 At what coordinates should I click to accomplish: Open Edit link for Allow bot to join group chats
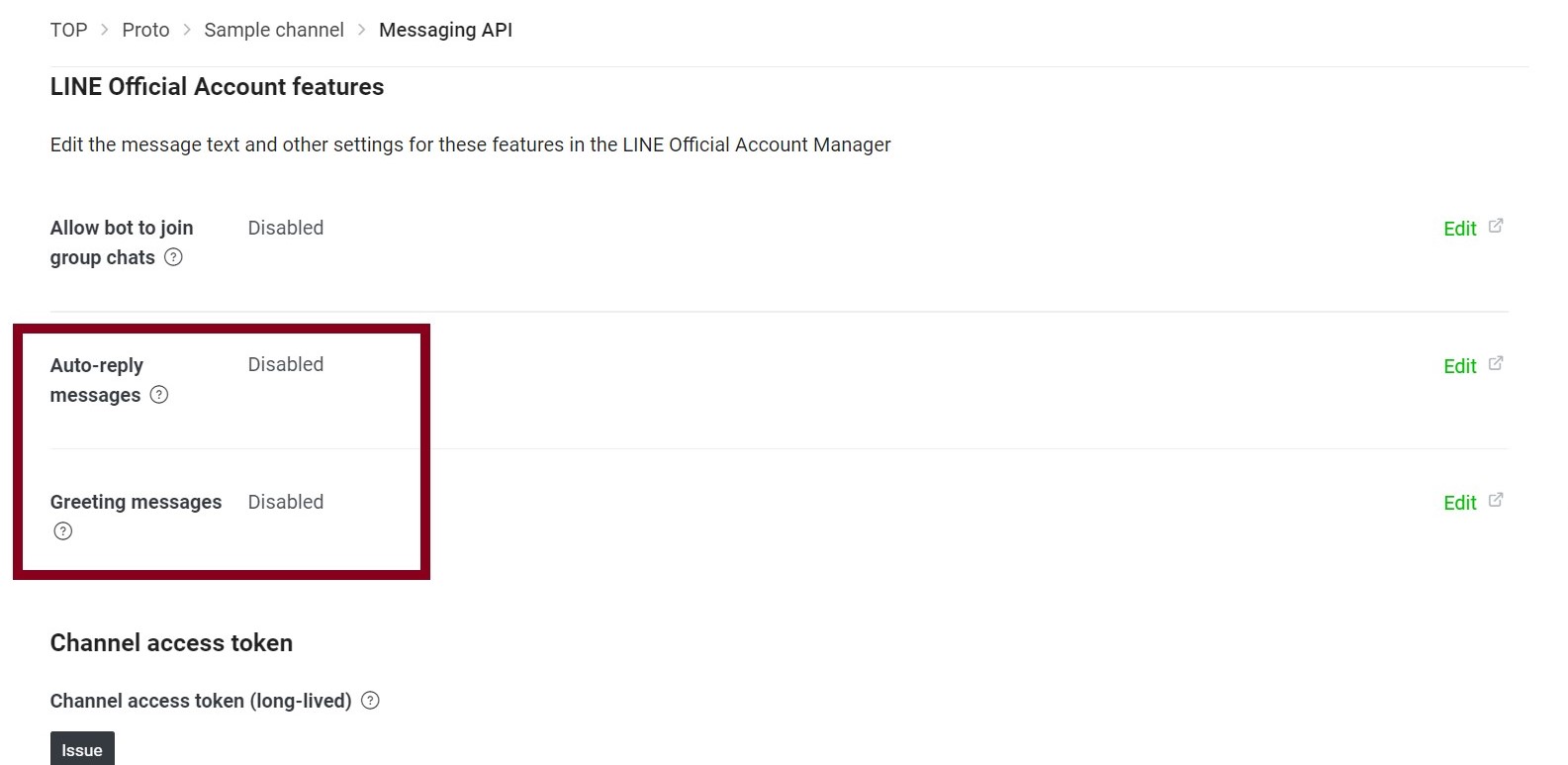pos(1459,229)
